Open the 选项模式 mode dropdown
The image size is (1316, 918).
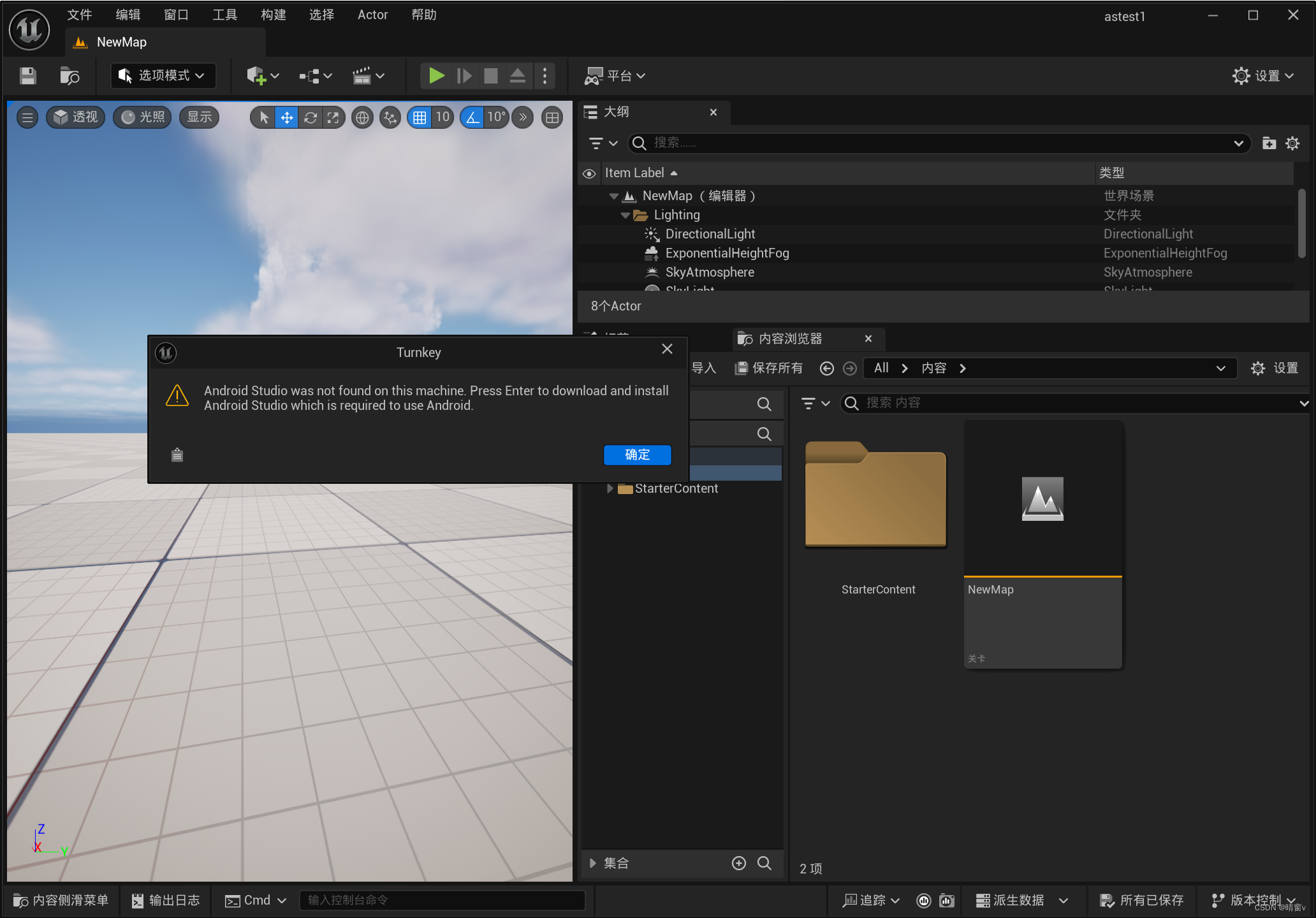(163, 75)
